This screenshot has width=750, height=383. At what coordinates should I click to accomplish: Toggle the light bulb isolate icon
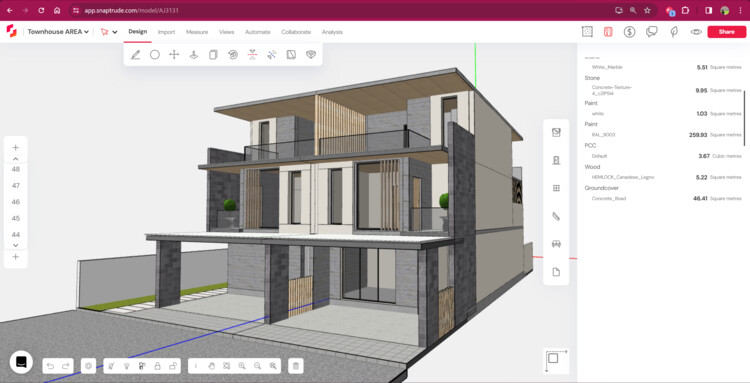click(126, 366)
